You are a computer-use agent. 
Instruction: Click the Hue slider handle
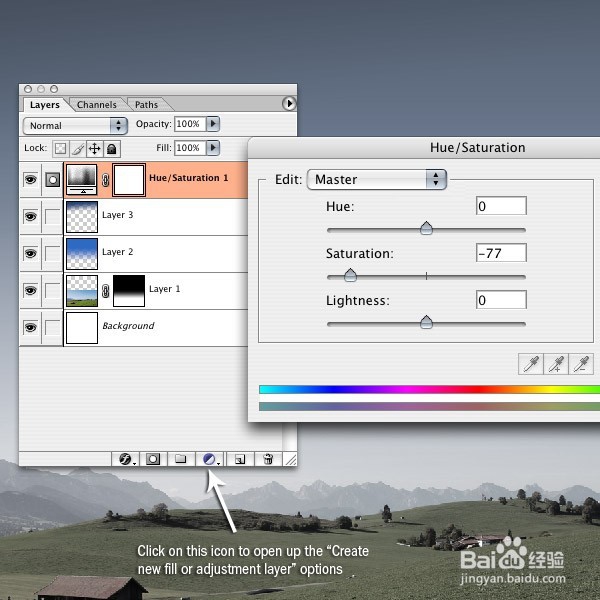[426, 228]
